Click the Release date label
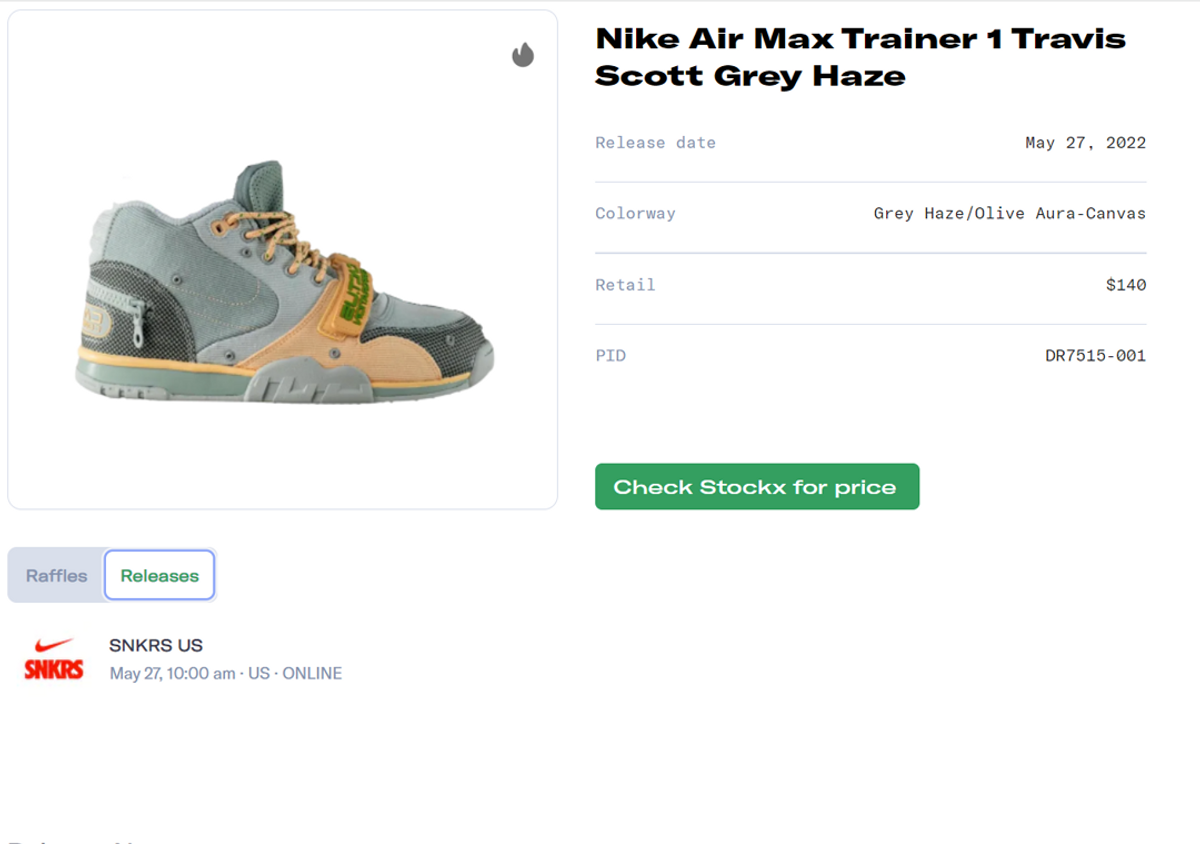 point(656,142)
